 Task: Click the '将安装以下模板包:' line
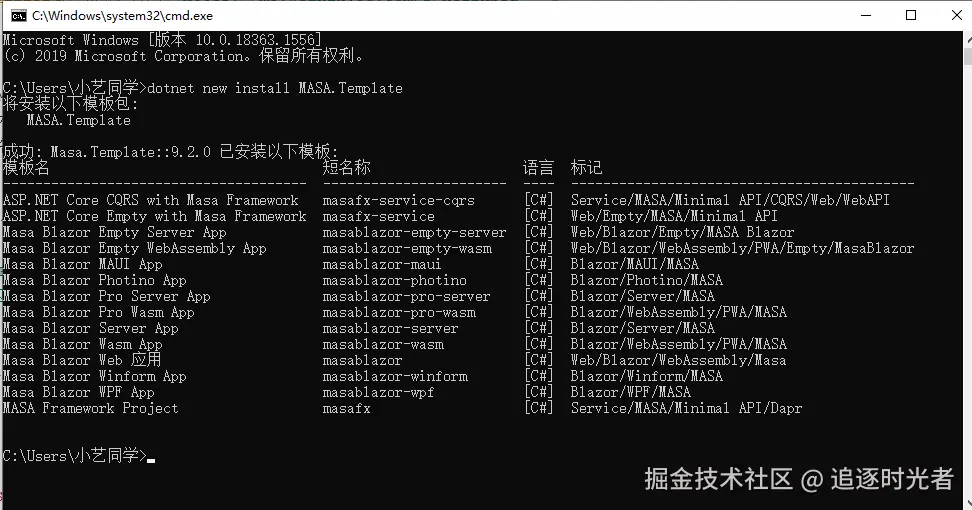(70, 104)
